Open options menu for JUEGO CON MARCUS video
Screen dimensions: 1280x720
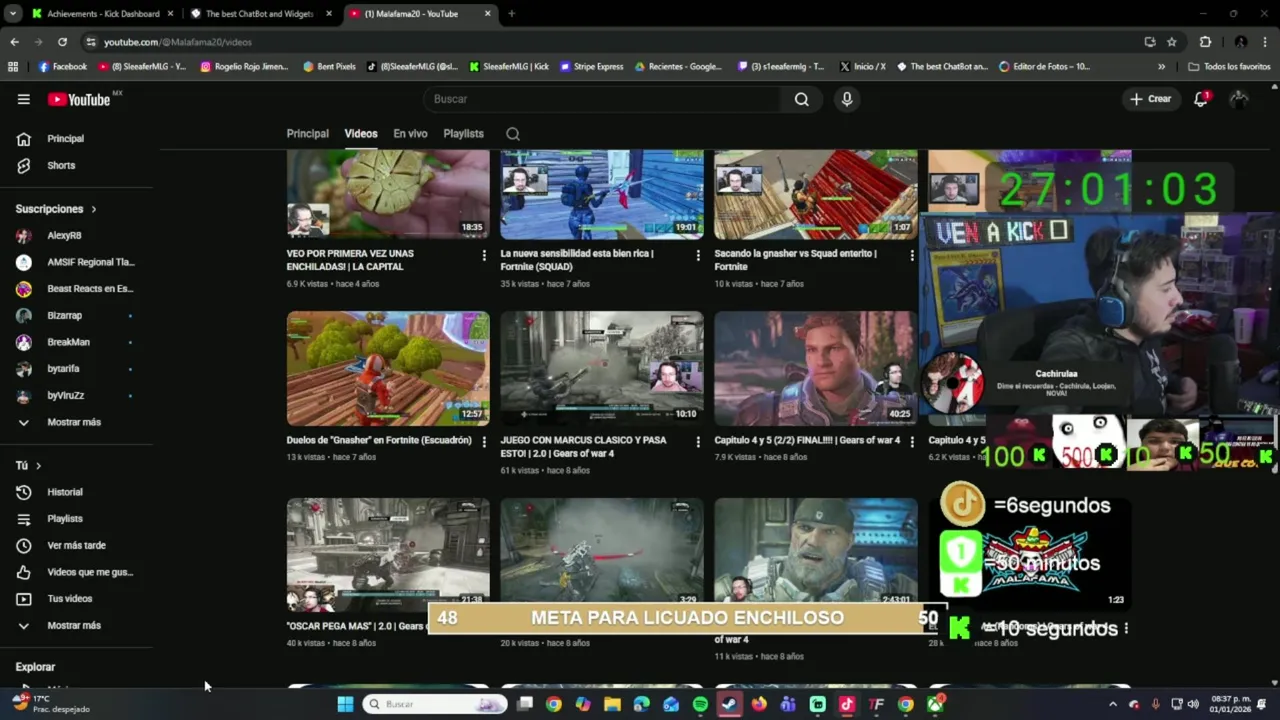(x=698, y=442)
